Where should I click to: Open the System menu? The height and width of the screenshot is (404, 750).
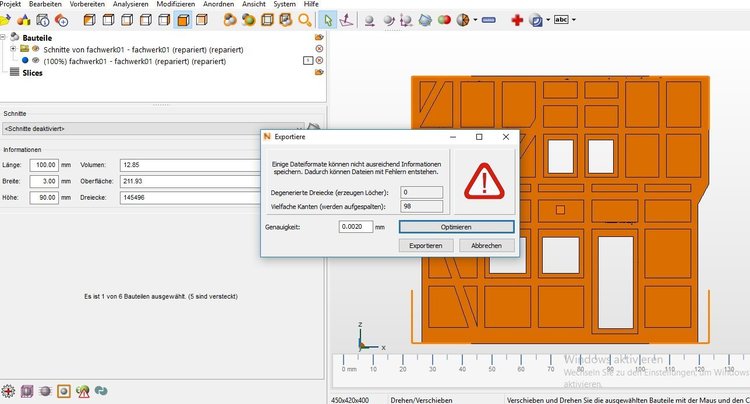pos(285,4)
